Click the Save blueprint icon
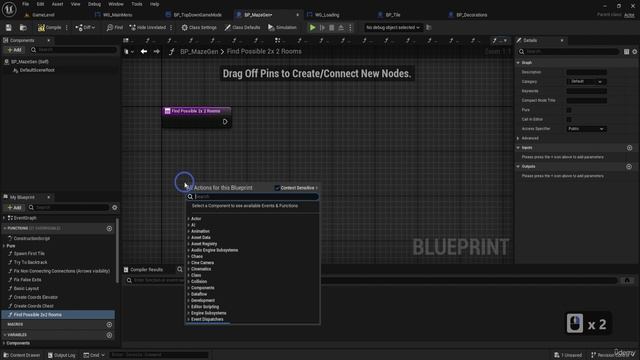640x360 pixels. [x=9, y=27]
